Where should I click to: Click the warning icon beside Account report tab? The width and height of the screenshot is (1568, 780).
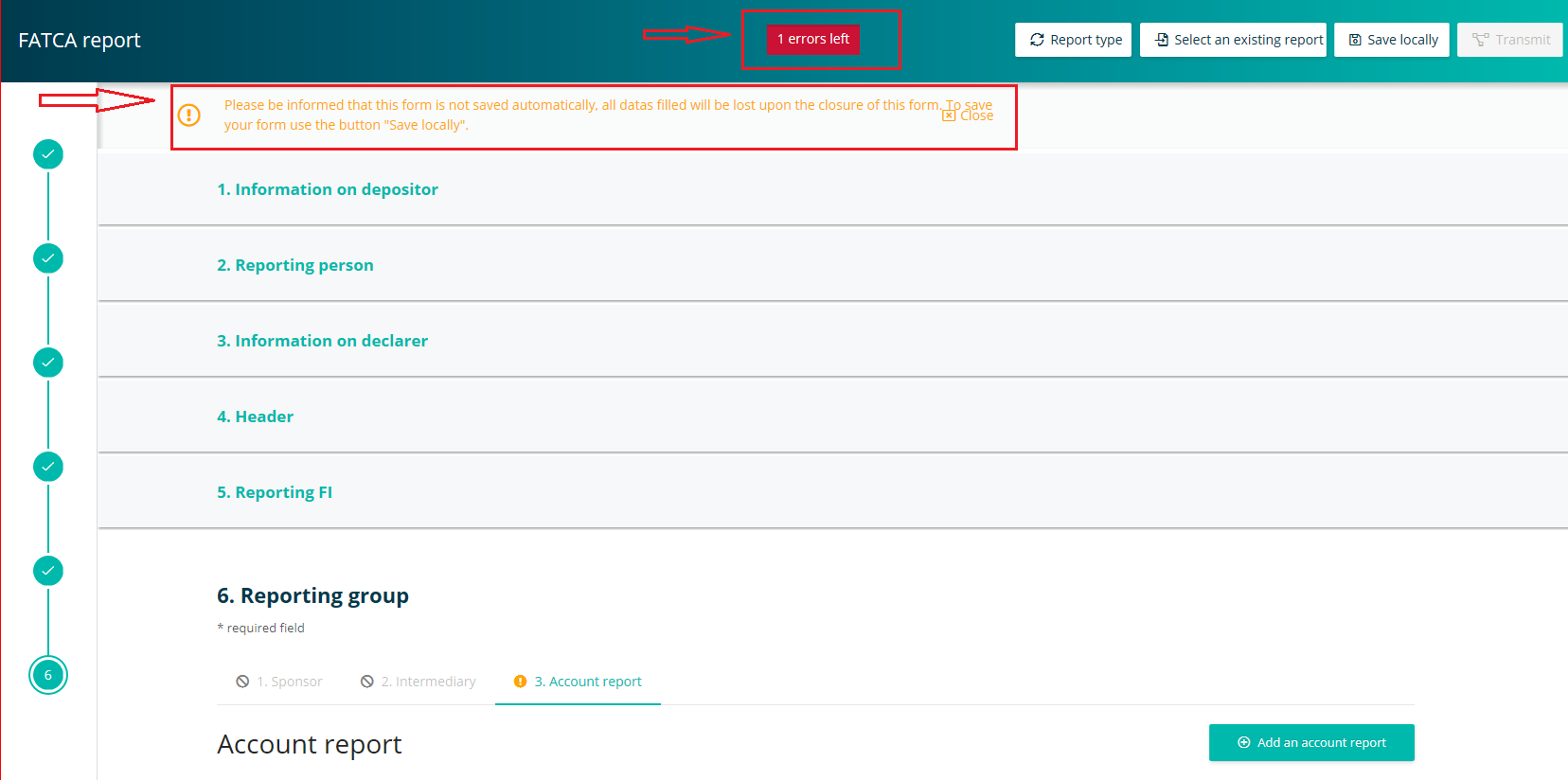pyautogui.click(x=520, y=682)
